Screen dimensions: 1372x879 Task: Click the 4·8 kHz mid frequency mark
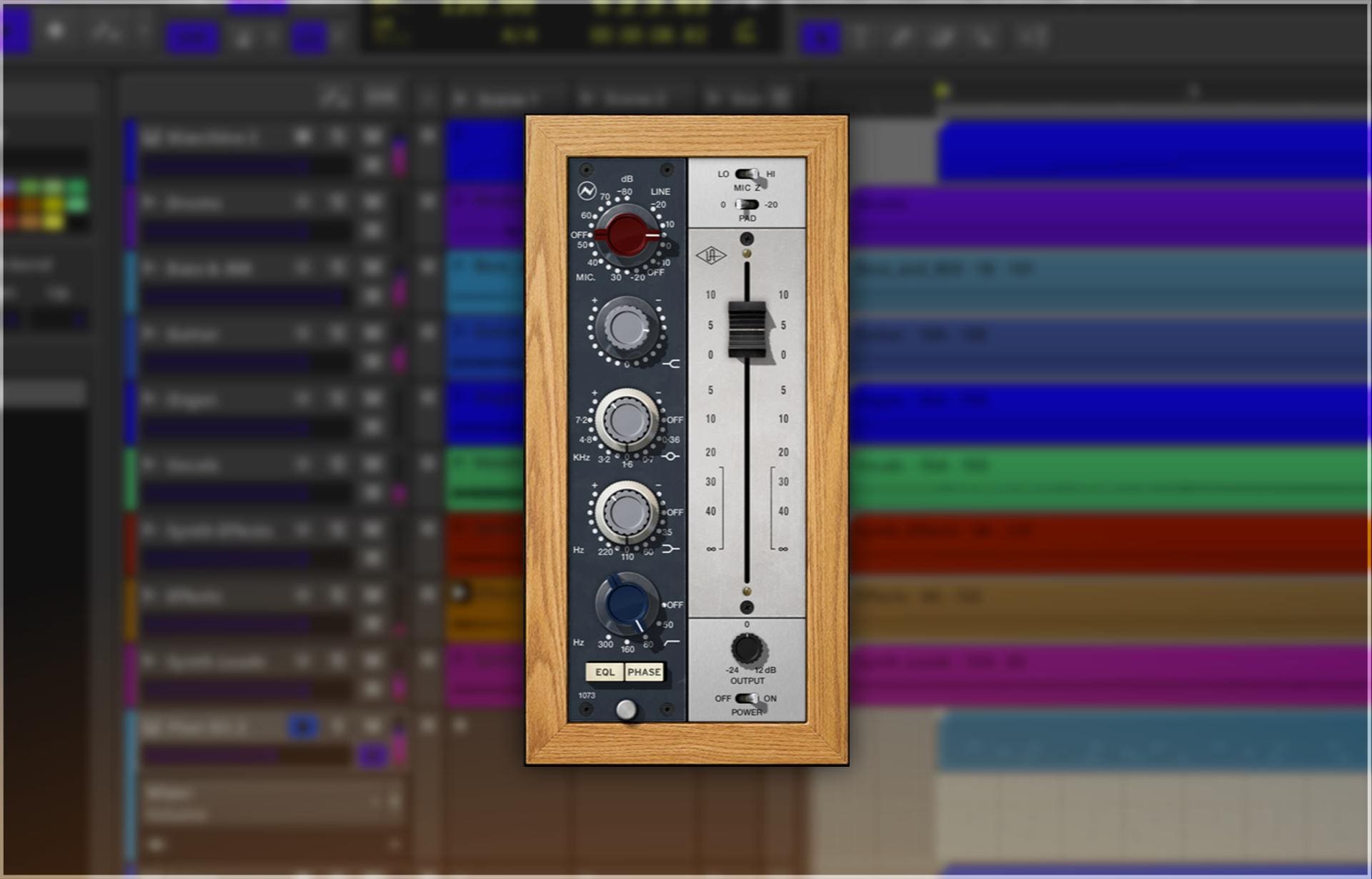(x=585, y=439)
